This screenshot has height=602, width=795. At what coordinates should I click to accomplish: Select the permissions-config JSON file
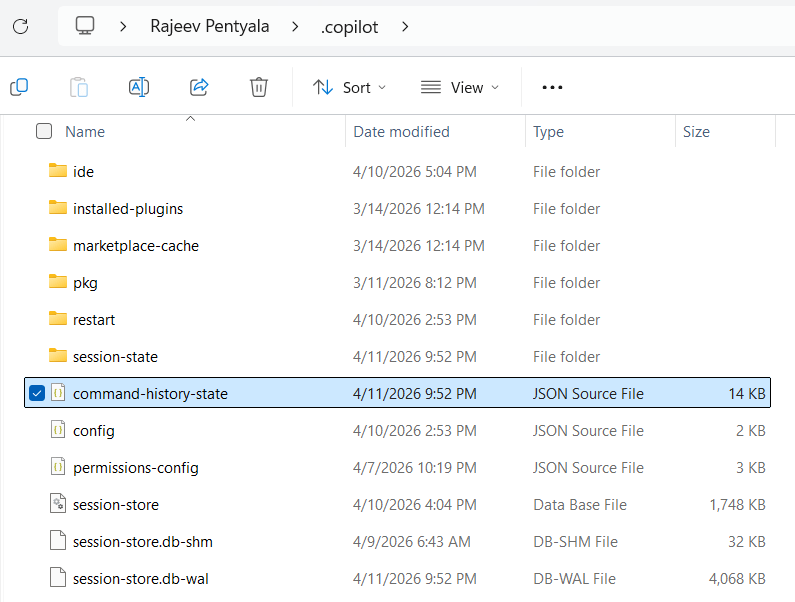click(x=135, y=467)
